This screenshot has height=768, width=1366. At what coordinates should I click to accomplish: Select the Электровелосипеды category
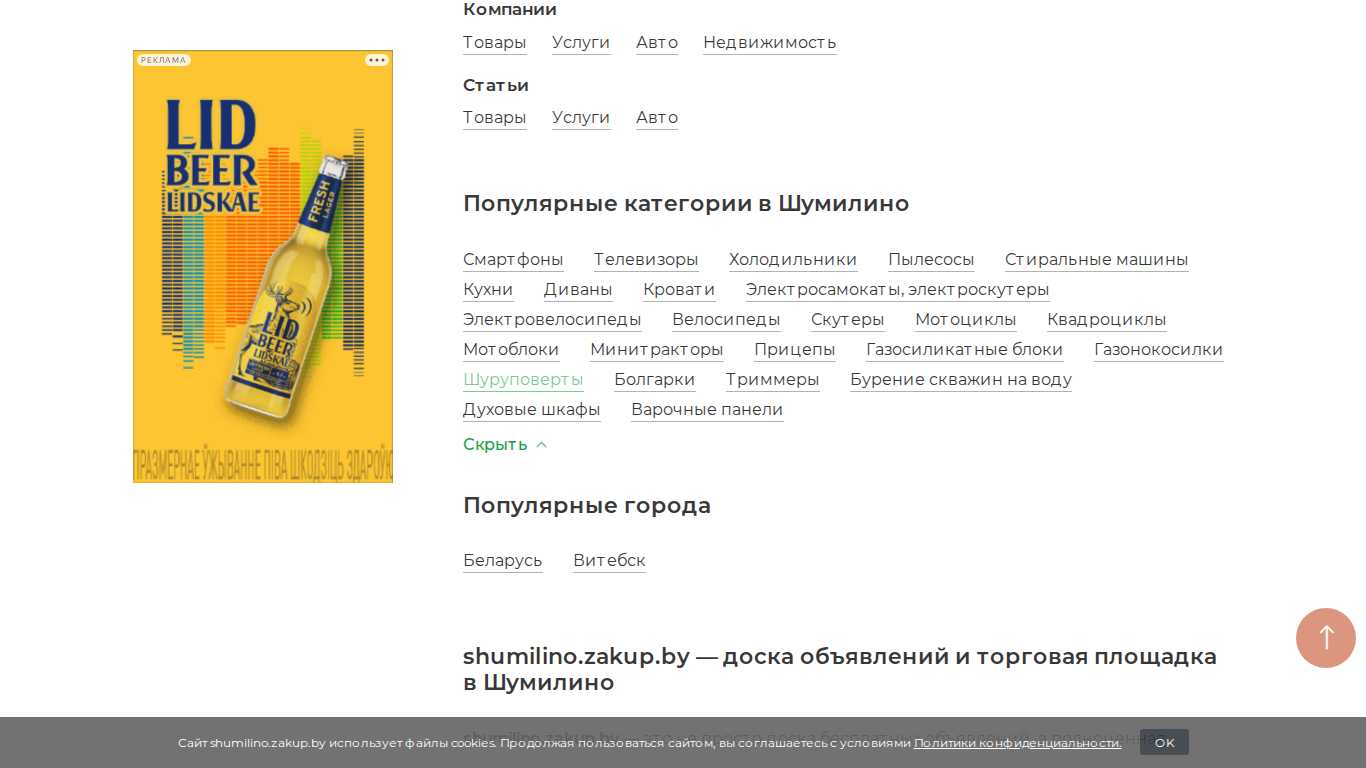[552, 320]
